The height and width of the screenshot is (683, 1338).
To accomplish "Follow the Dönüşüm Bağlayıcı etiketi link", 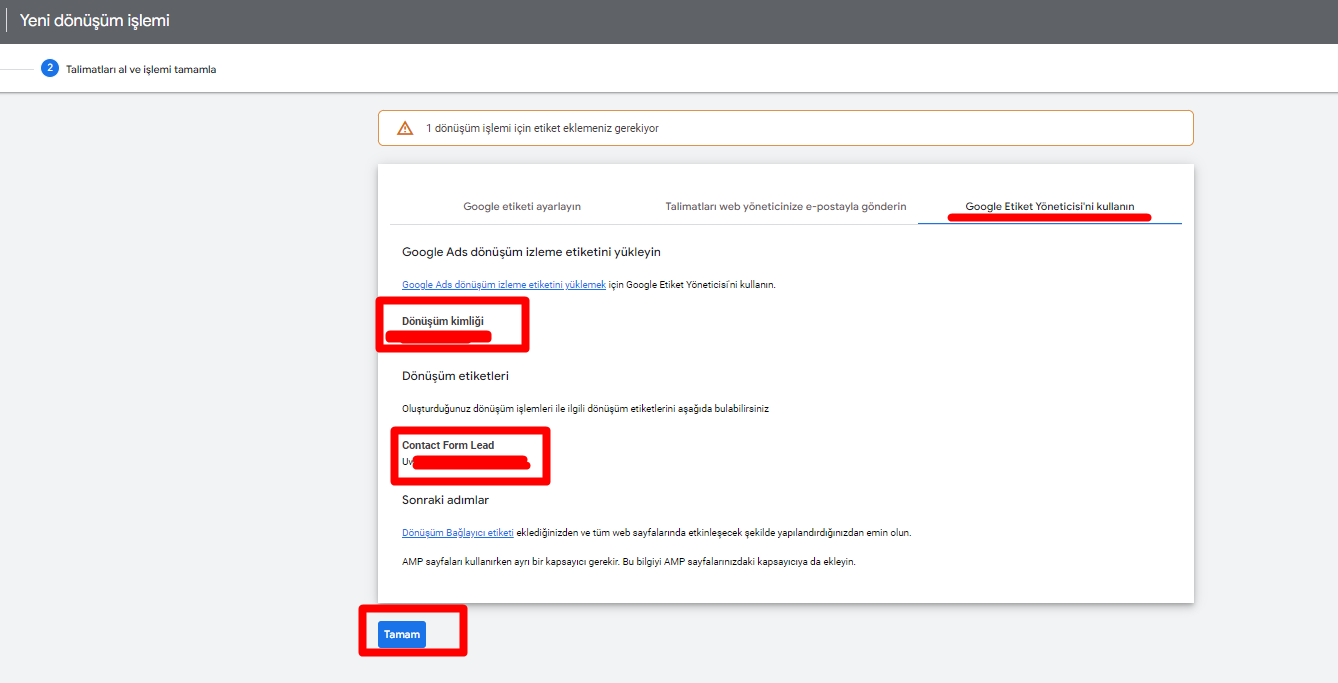I will pyautogui.click(x=457, y=532).
